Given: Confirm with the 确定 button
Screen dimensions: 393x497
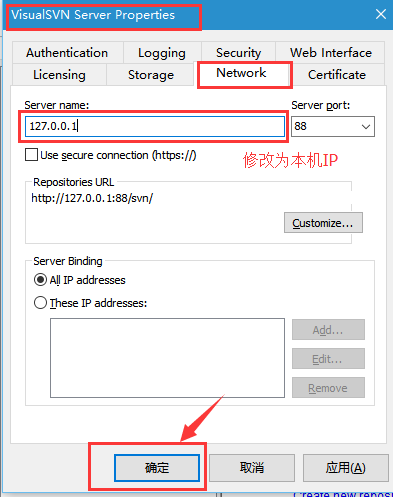Looking at the screenshot, I should click(x=157, y=468).
